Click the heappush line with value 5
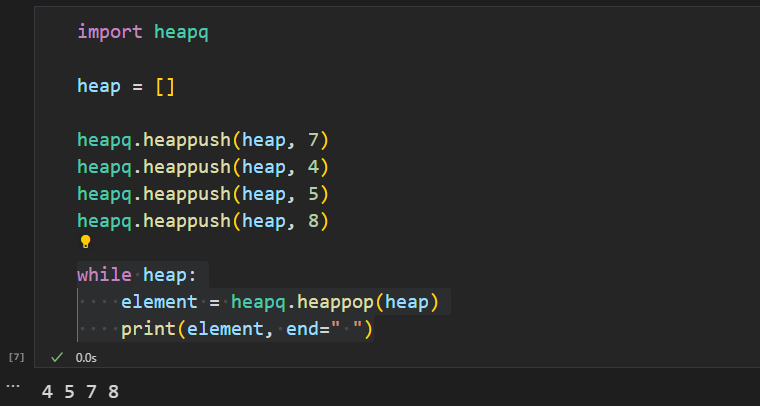This screenshot has height=406, width=760. click(x=203, y=194)
